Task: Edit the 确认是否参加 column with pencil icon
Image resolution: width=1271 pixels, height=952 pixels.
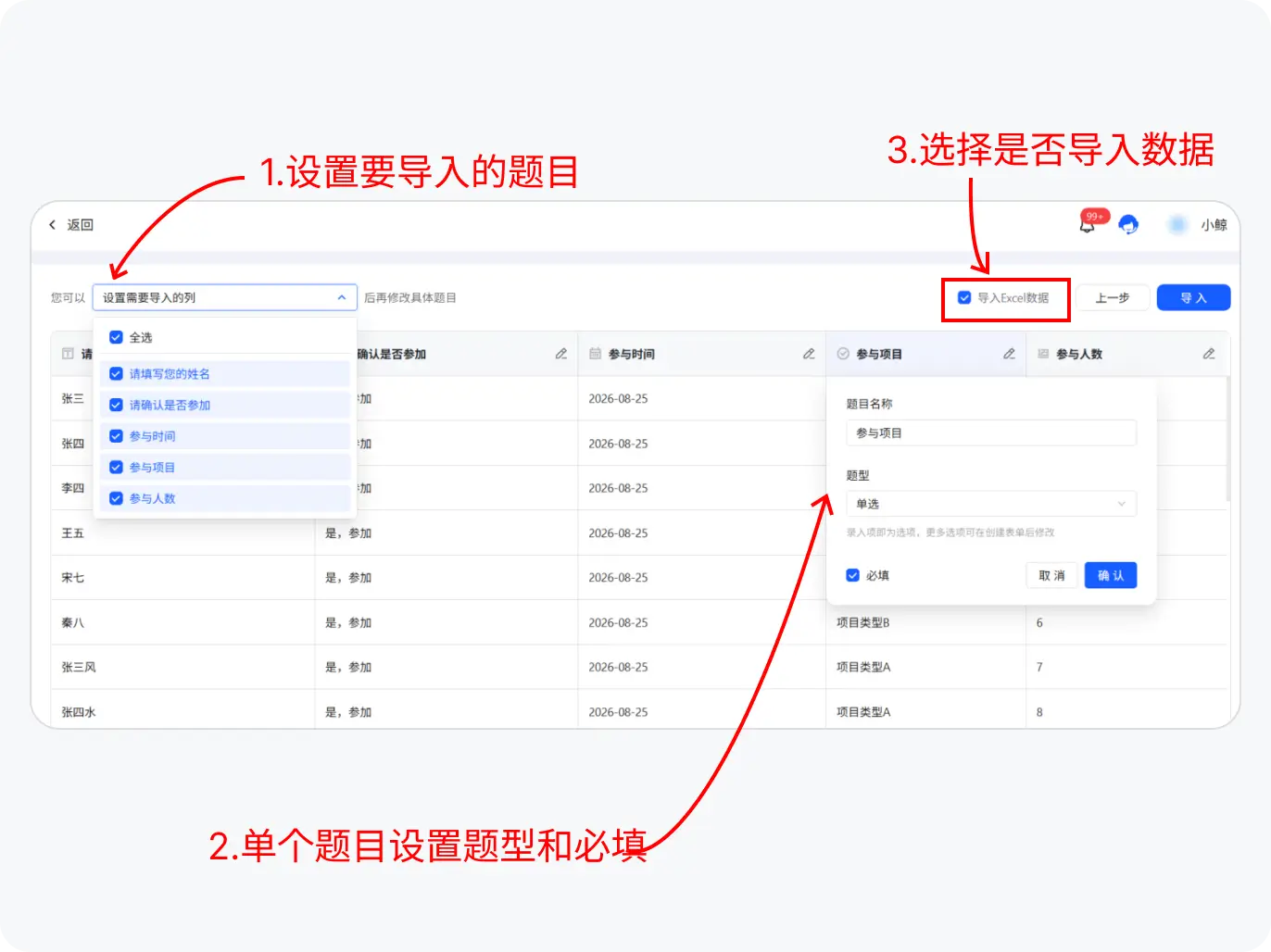Action: coord(561,354)
